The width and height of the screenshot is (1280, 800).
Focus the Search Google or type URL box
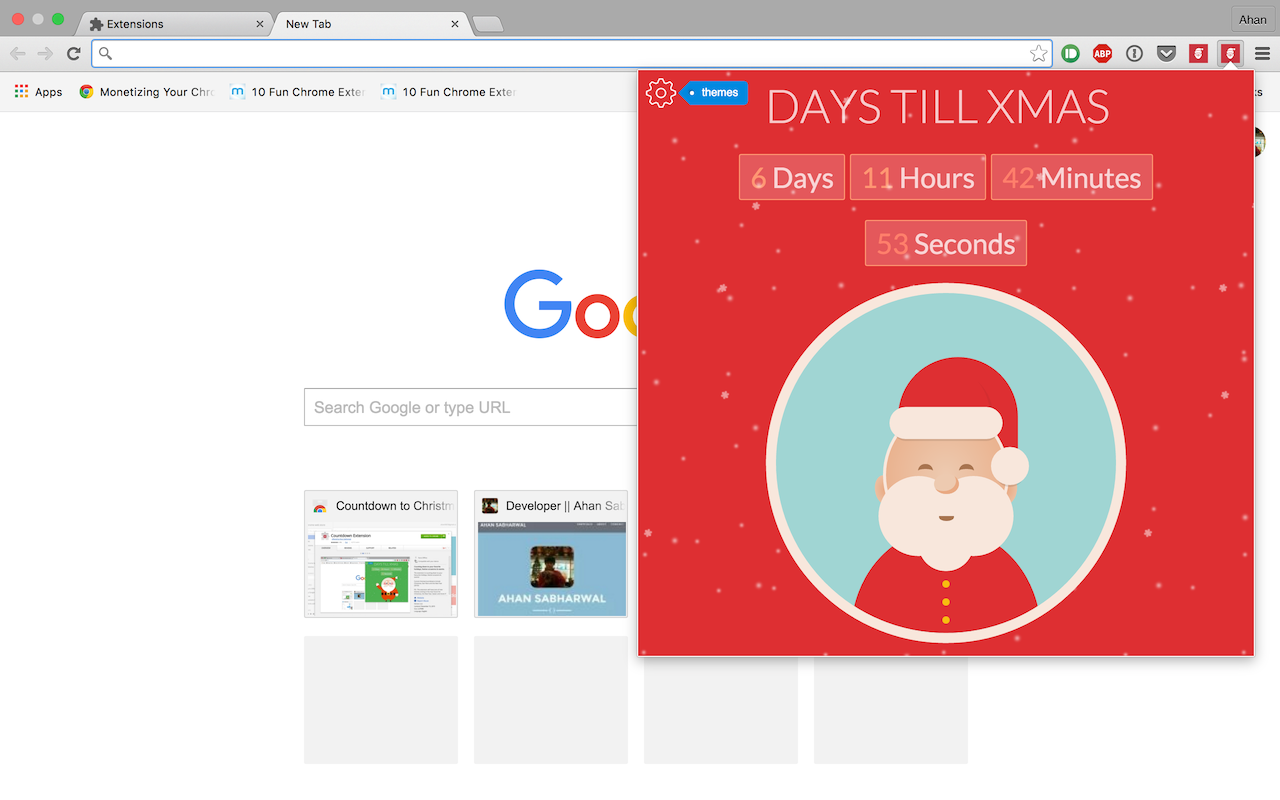click(470, 407)
